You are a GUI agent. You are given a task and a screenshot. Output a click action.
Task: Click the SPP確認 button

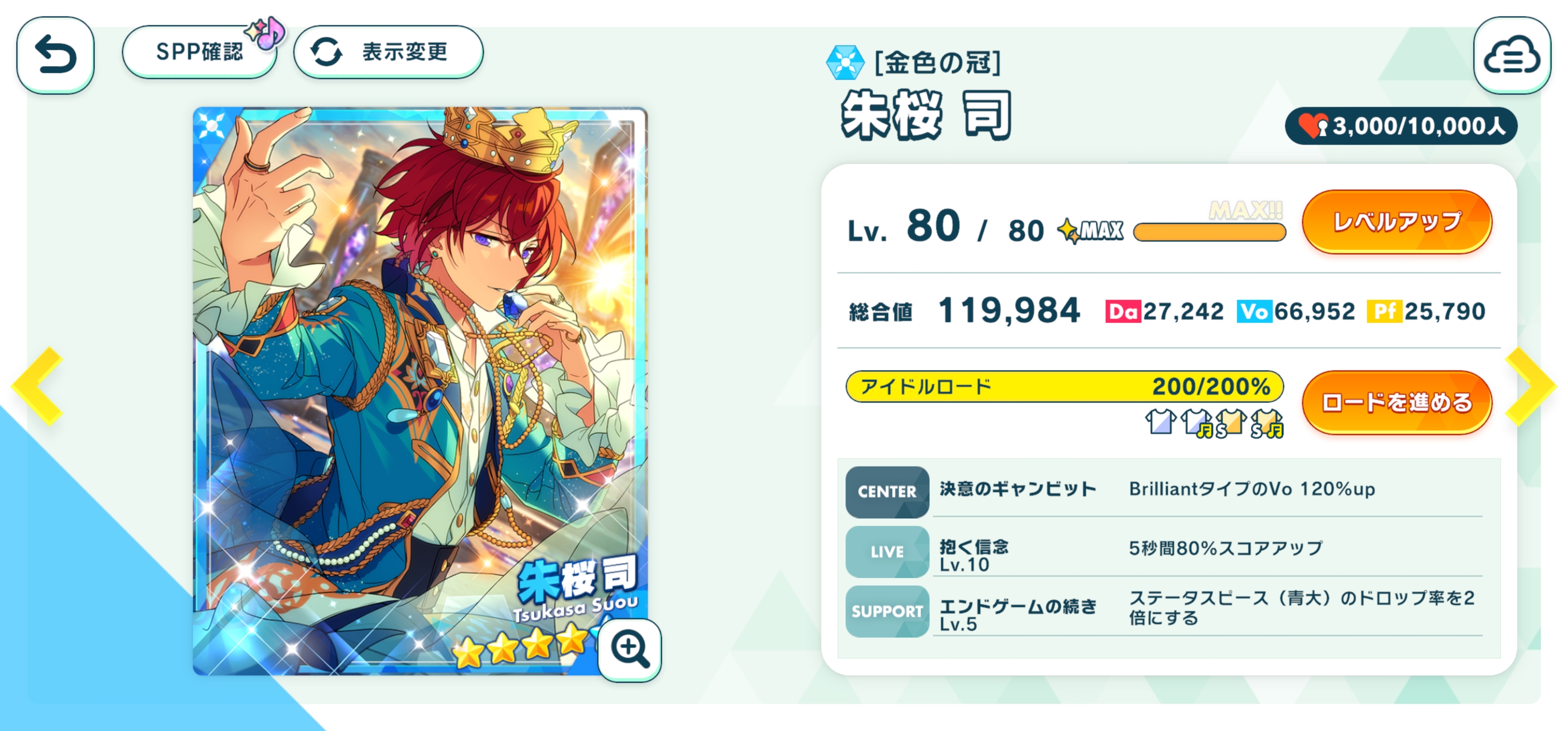(200, 52)
